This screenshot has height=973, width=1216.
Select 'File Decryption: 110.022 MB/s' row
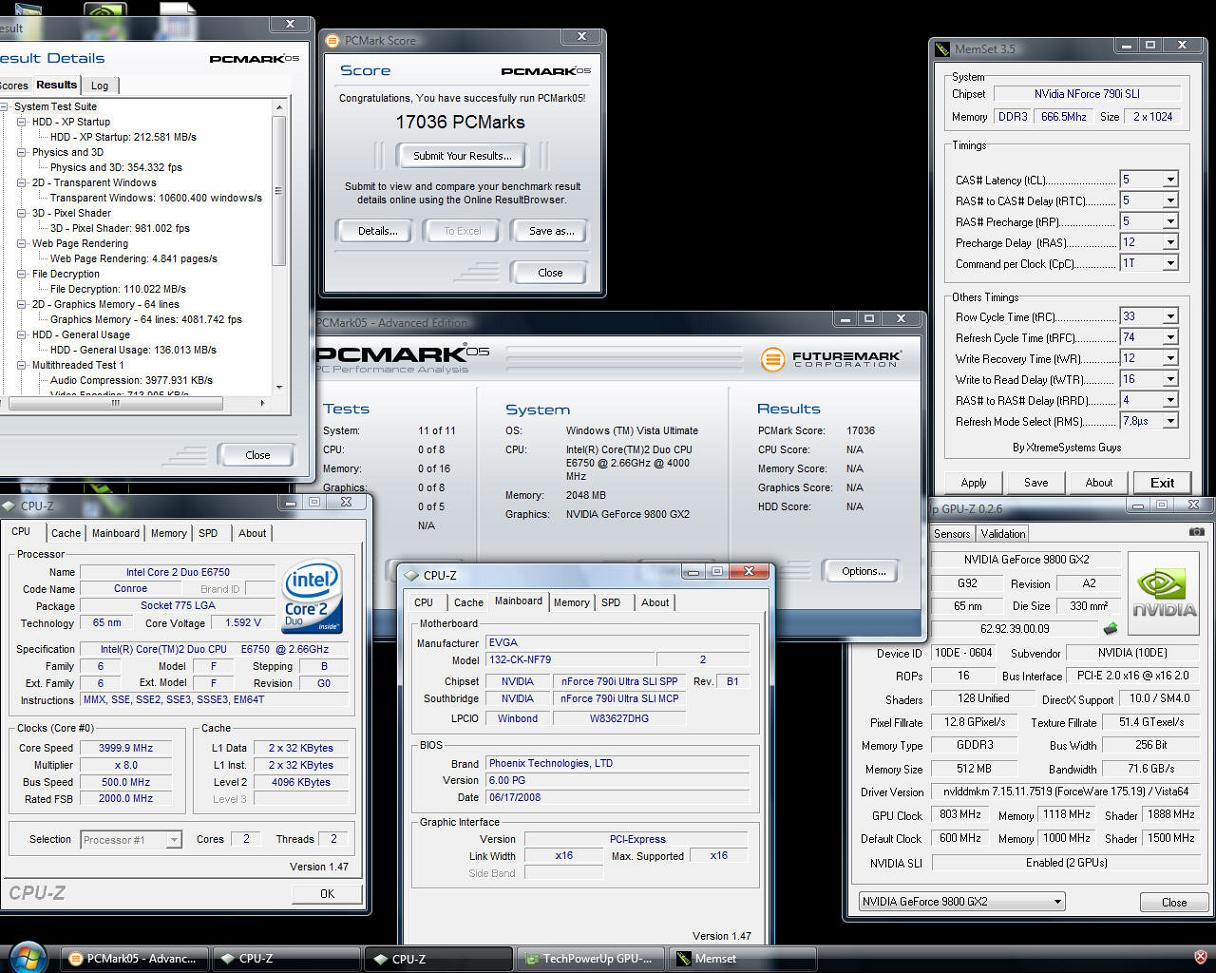pos(118,289)
